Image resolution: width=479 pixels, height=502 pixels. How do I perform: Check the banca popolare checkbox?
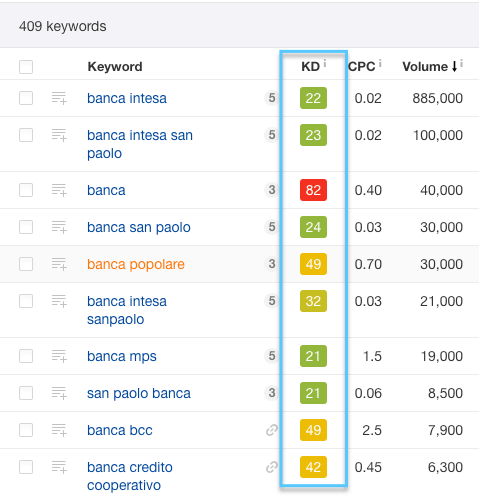point(26,264)
